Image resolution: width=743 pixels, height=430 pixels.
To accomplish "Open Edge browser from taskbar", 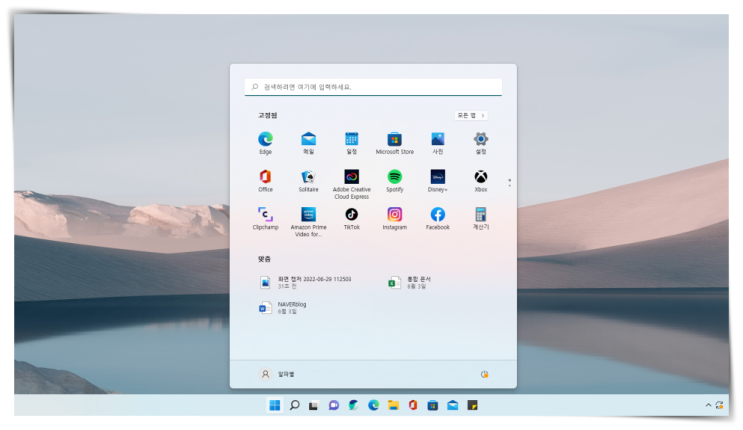I will tap(373, 405).
